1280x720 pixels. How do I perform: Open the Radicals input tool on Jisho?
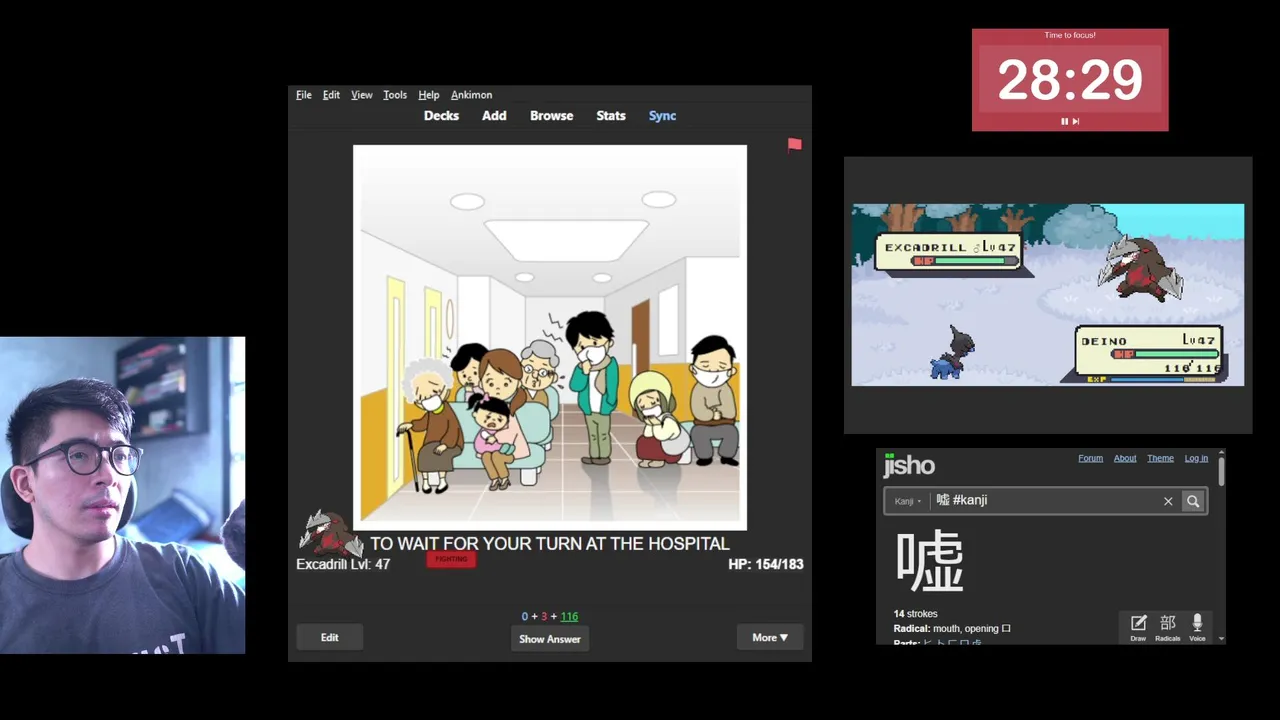point(1167,628)
